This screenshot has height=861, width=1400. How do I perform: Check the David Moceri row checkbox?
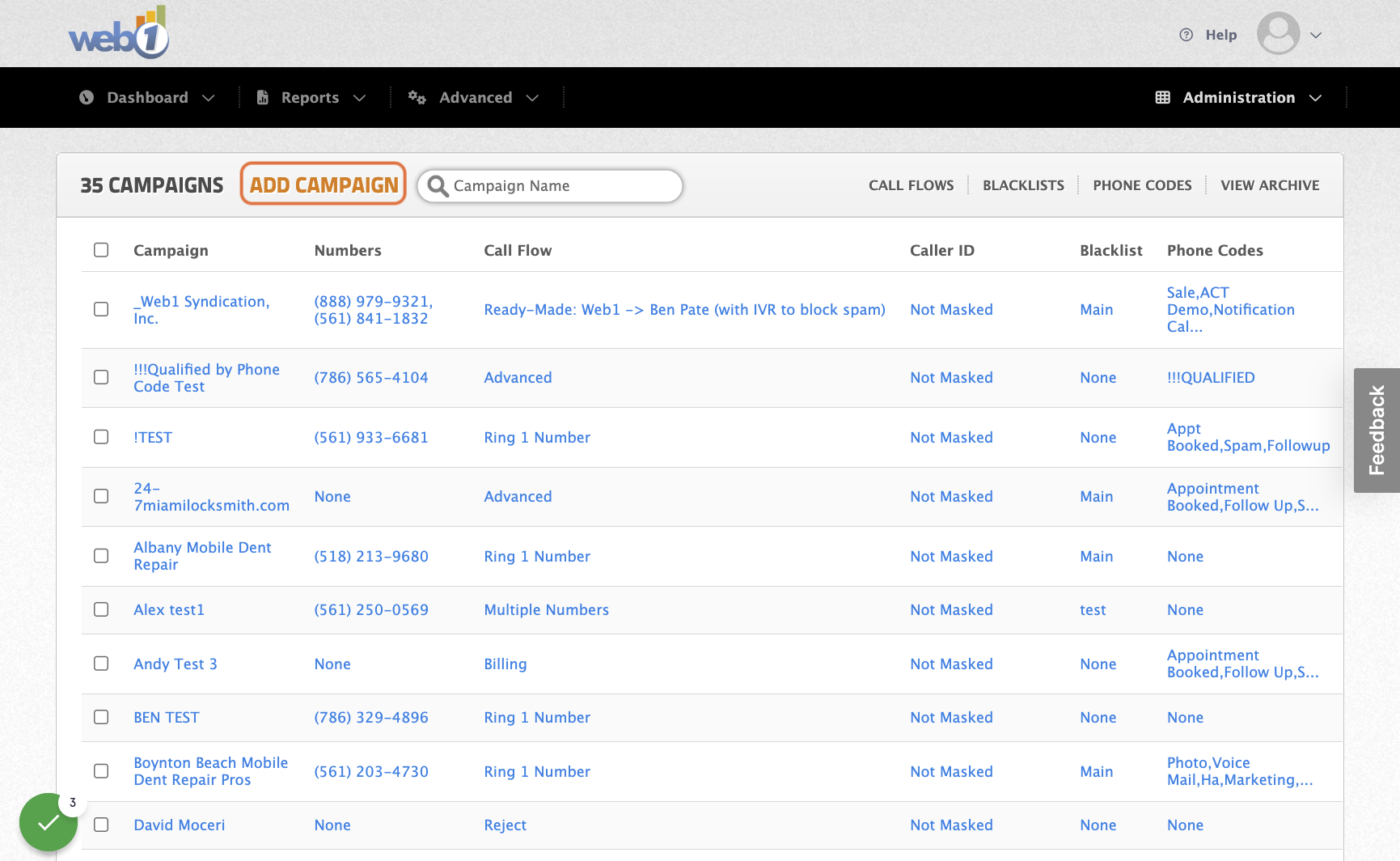pyautogui.click(x=101, y=824)
